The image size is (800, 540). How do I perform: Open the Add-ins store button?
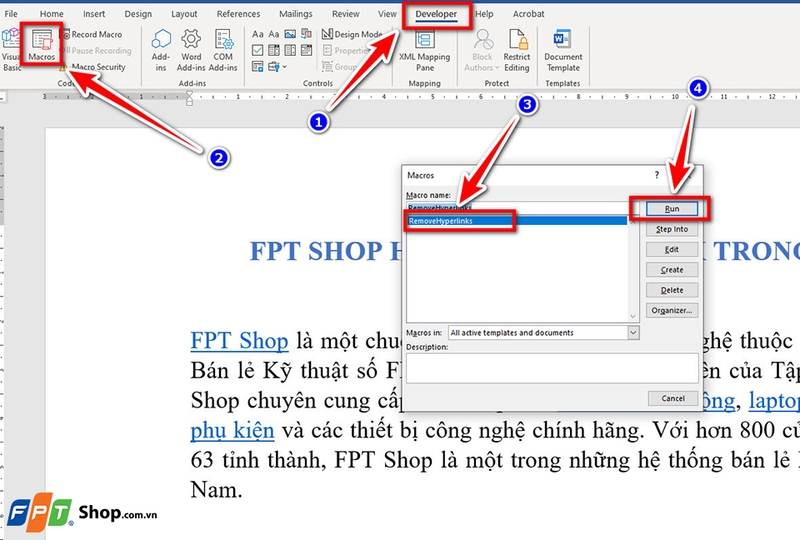click(161, 50)
